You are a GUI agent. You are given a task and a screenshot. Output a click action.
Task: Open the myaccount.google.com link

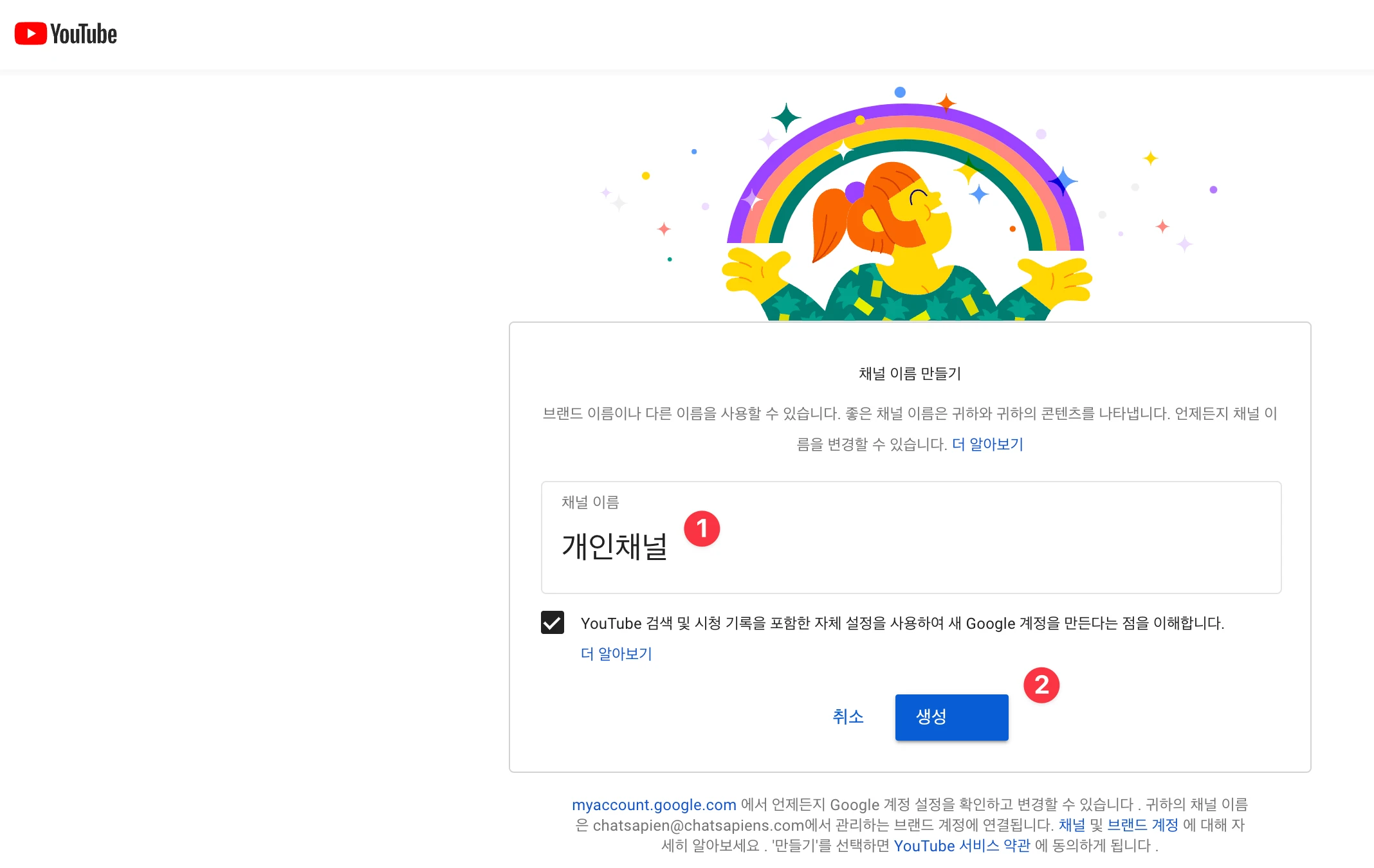point(654,805)
